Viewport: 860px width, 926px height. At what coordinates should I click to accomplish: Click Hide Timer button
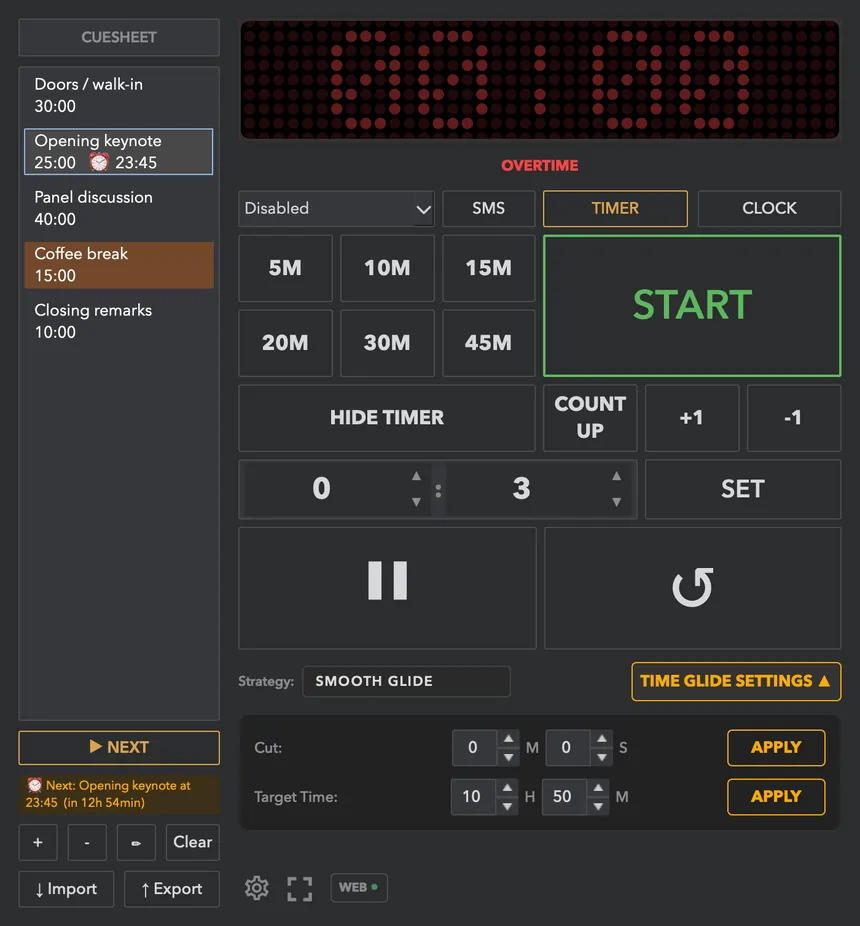coord(387,418)
